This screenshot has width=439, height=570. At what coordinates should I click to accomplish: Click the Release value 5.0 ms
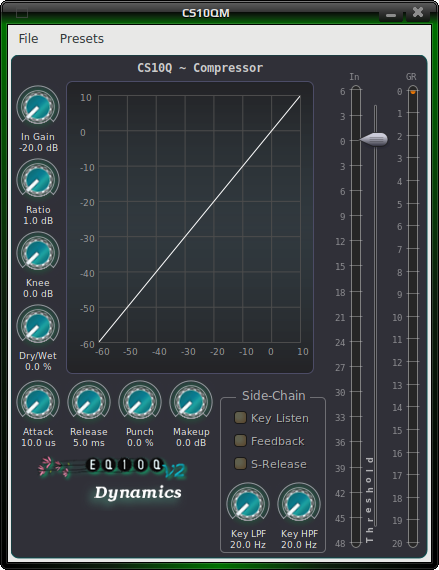[x=89, y=443]
